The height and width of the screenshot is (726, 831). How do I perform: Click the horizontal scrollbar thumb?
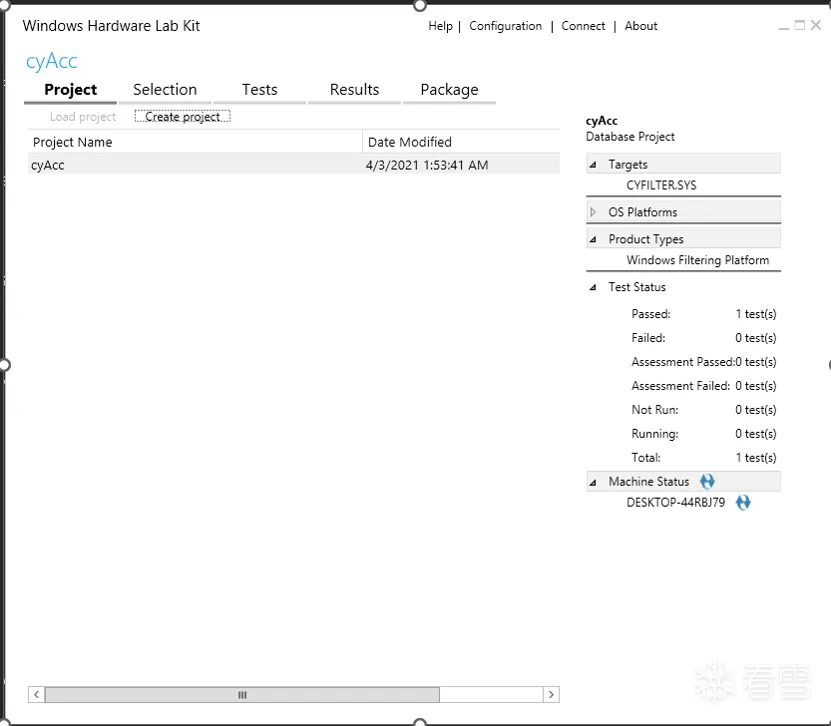pyautogui.click(x=242, y=694)
